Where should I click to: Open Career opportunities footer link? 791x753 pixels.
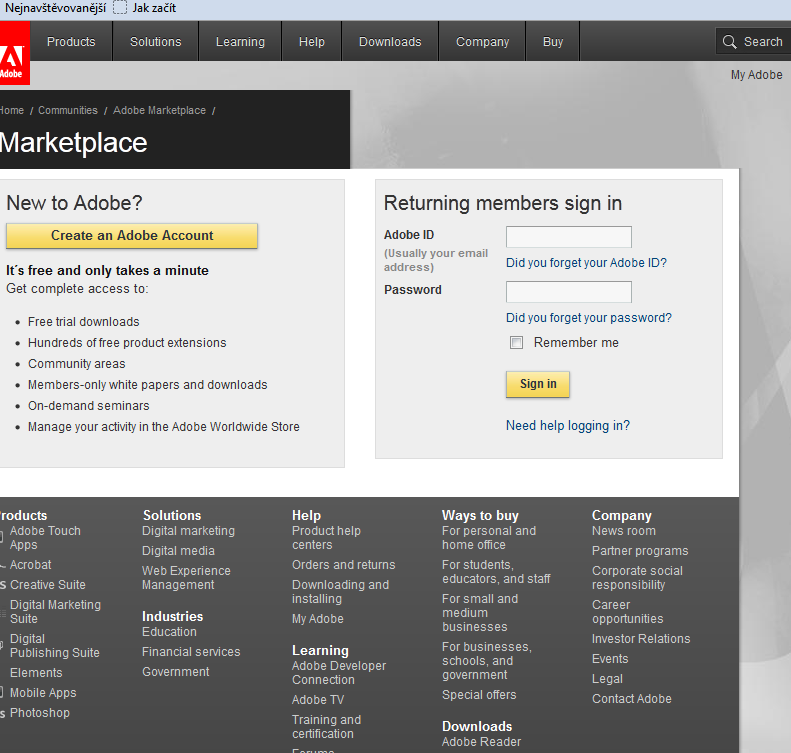pos(628,612)
